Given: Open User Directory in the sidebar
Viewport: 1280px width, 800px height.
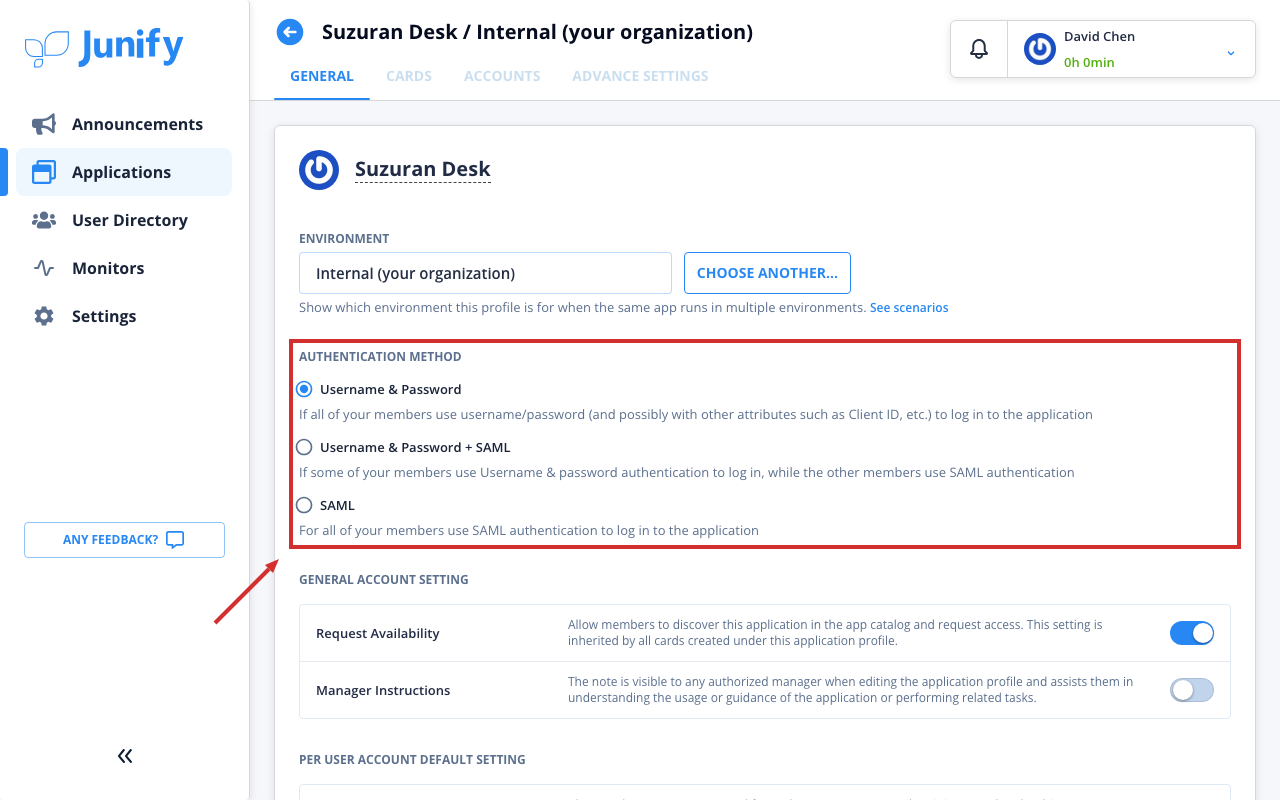Looking at the screenshot, I should coord(124,220).
